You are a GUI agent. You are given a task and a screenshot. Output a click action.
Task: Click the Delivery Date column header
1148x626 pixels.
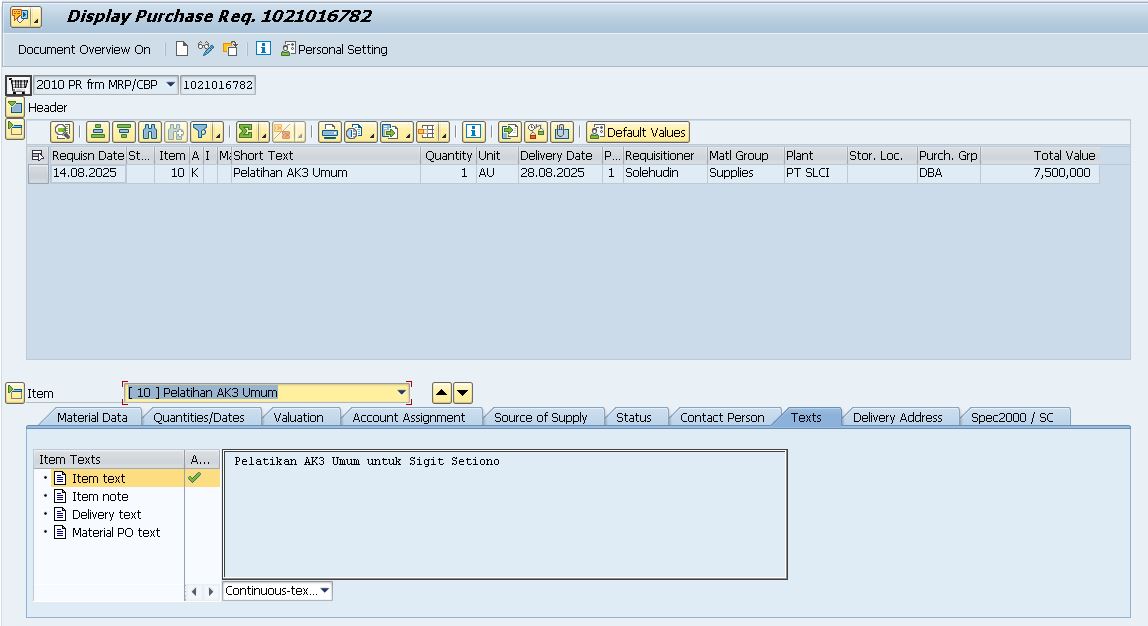click(x=559, y=155)
